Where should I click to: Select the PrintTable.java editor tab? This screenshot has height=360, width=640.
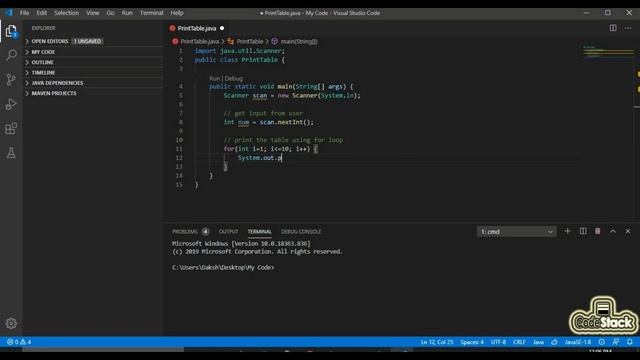pyautogui.click(x=197, y=28)
